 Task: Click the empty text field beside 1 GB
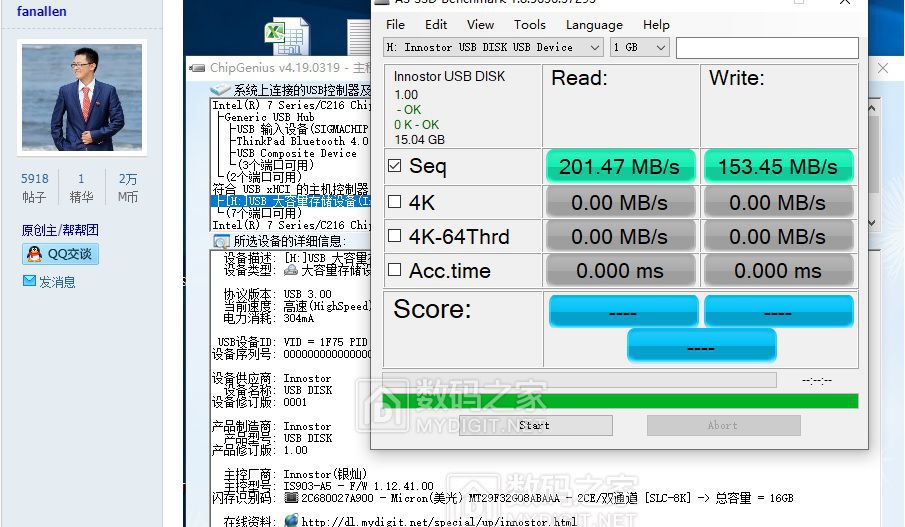(767, 48)
